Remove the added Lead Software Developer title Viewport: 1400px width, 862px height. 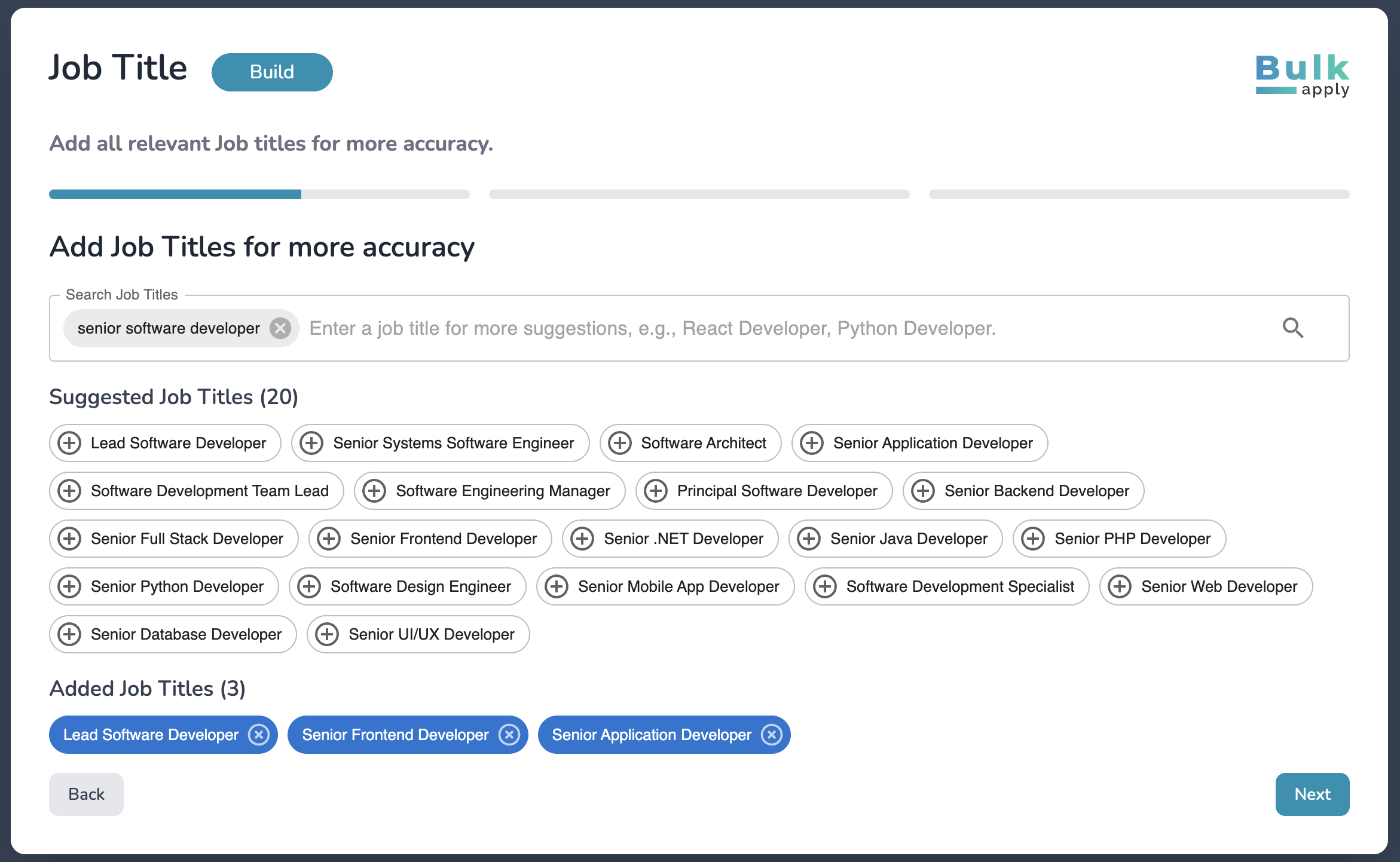click(259, 735)
